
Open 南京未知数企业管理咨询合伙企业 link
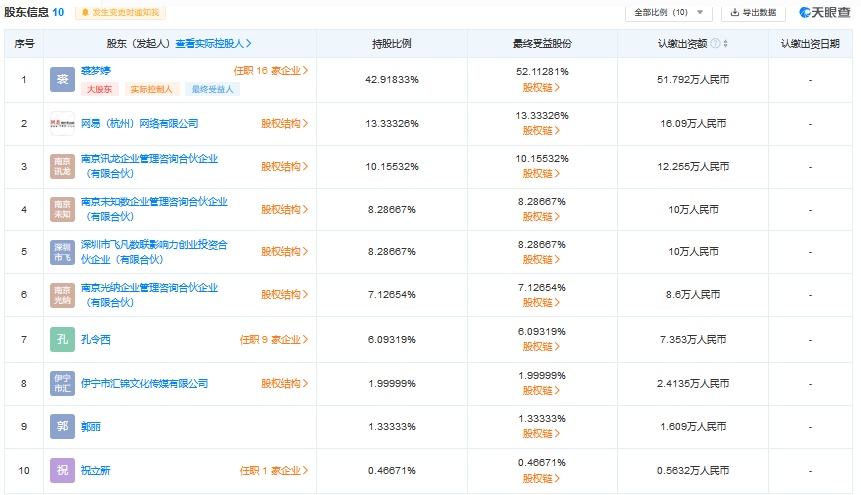(154, 209)
